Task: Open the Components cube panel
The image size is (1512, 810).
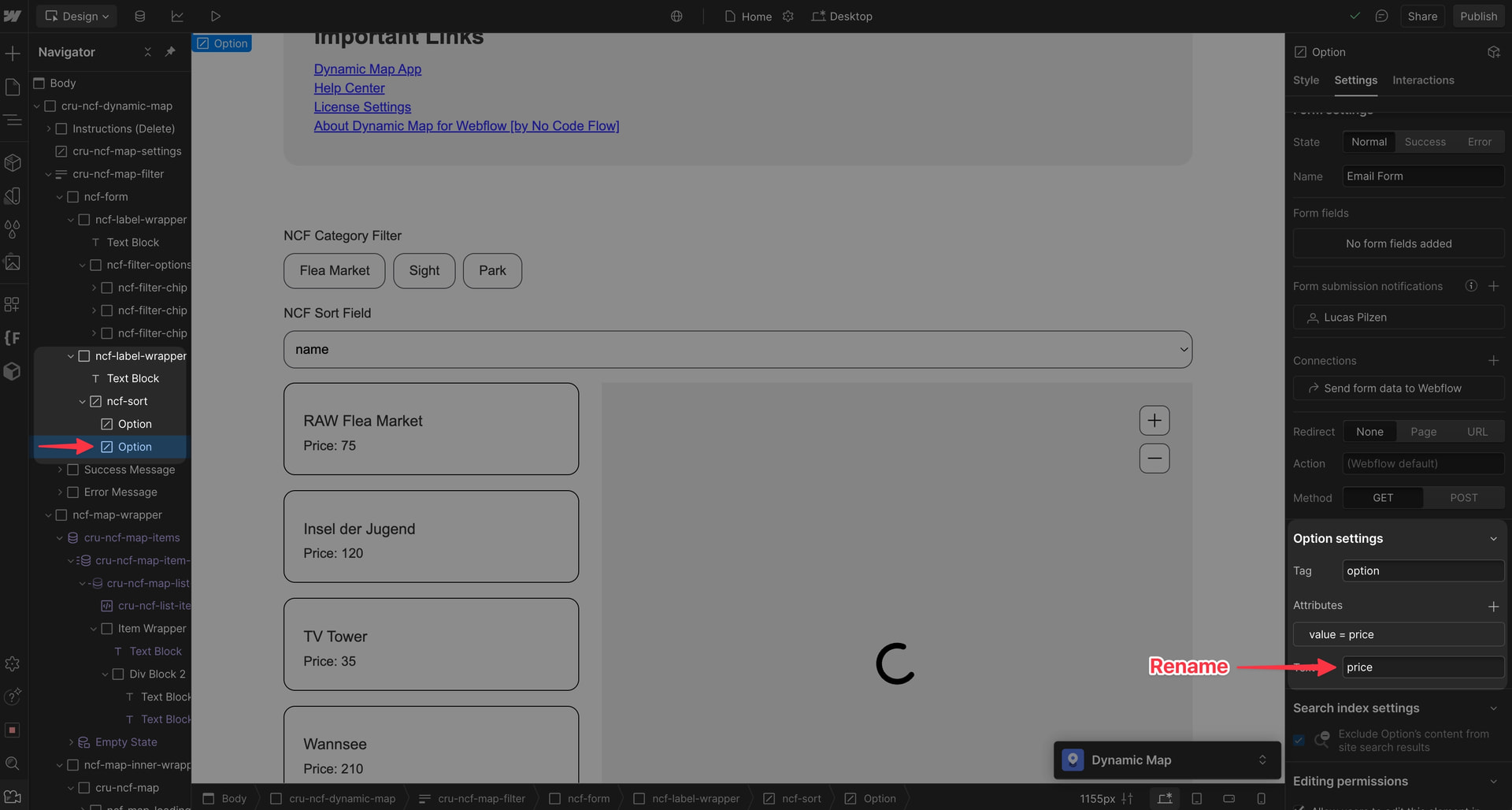Action: click(13, 162)
